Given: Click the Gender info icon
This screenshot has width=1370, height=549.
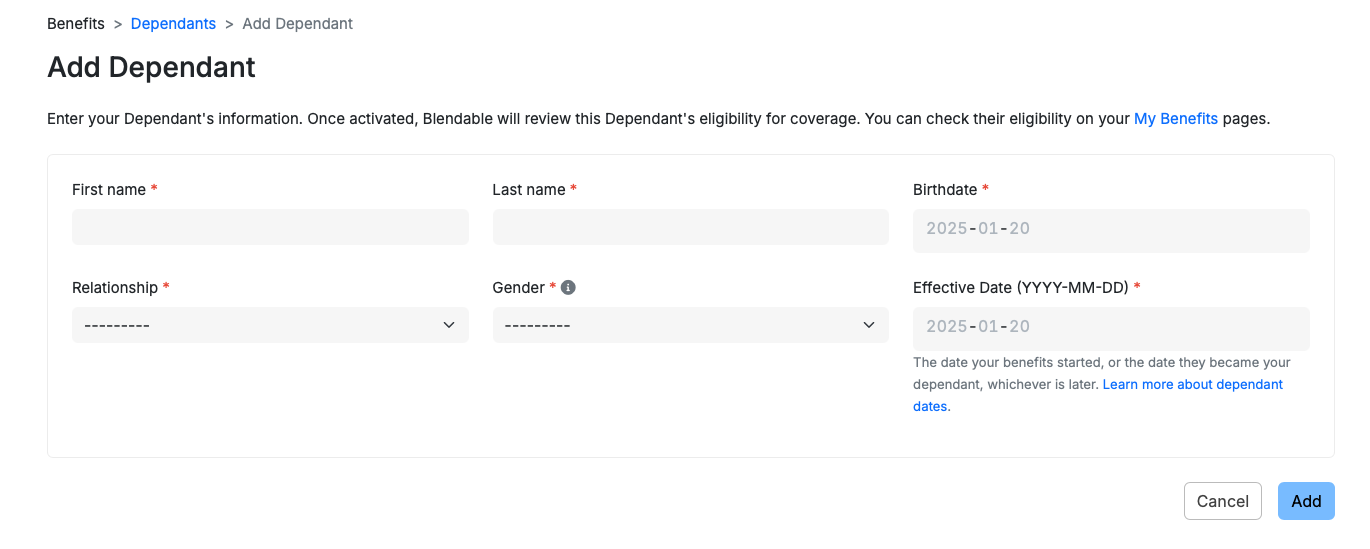Looking at the screenshot, I should point(568,287).
